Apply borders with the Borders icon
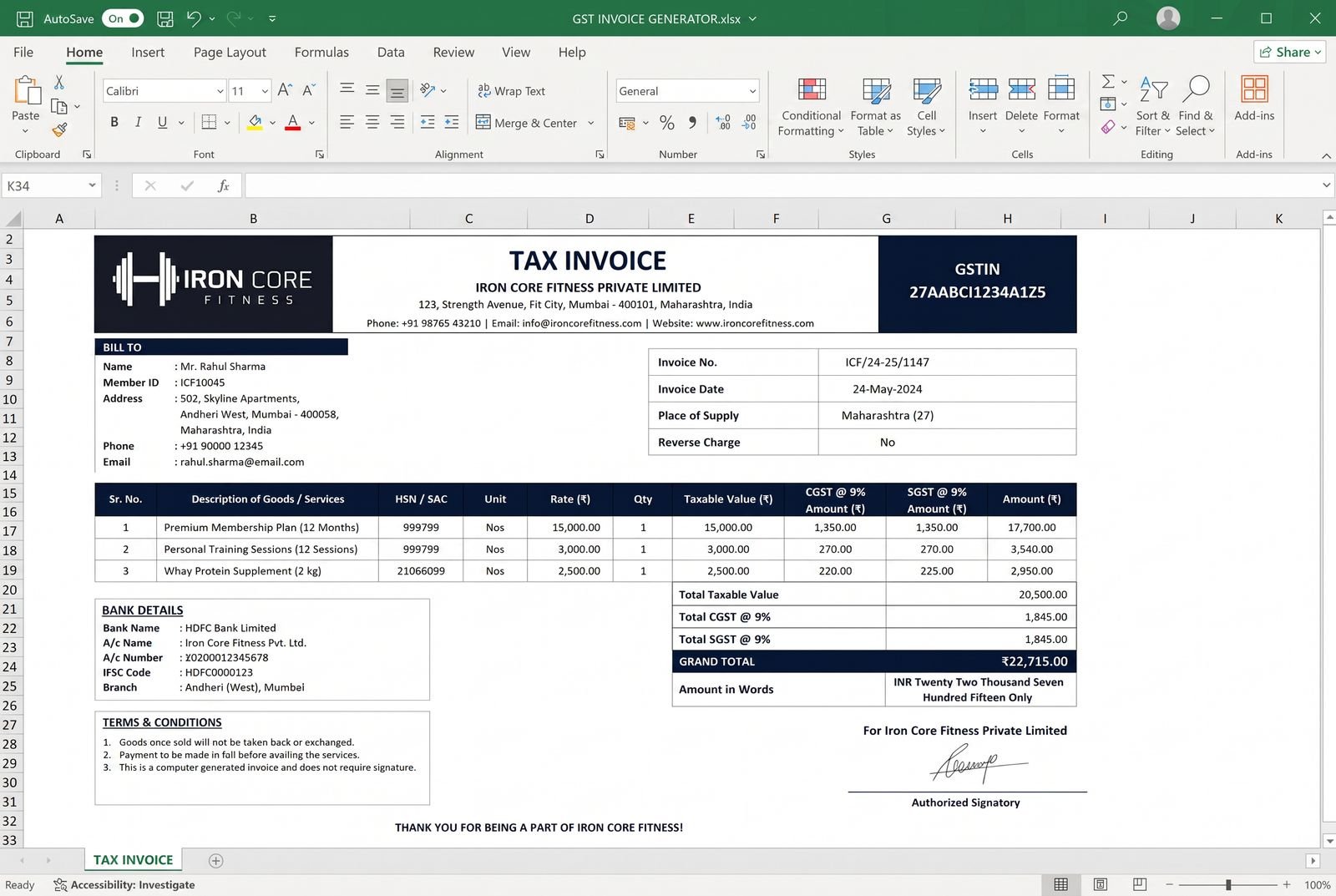 [x=209, y=122]
